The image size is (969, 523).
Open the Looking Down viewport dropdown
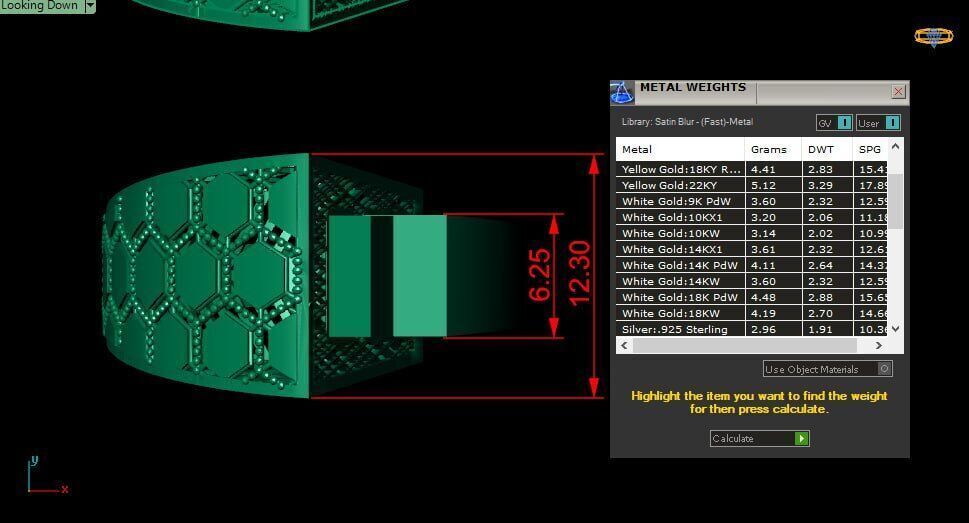(x=90, y=6)
